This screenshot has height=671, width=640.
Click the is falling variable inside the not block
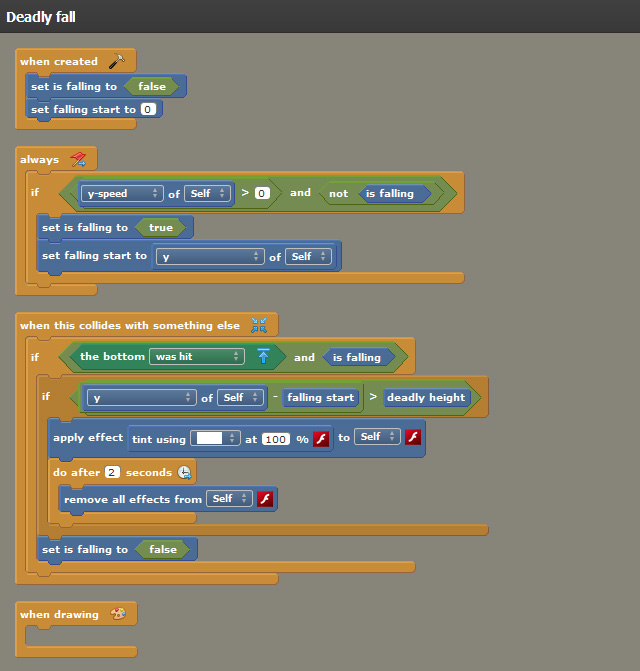pyautogui.click(x=394, y=193)
